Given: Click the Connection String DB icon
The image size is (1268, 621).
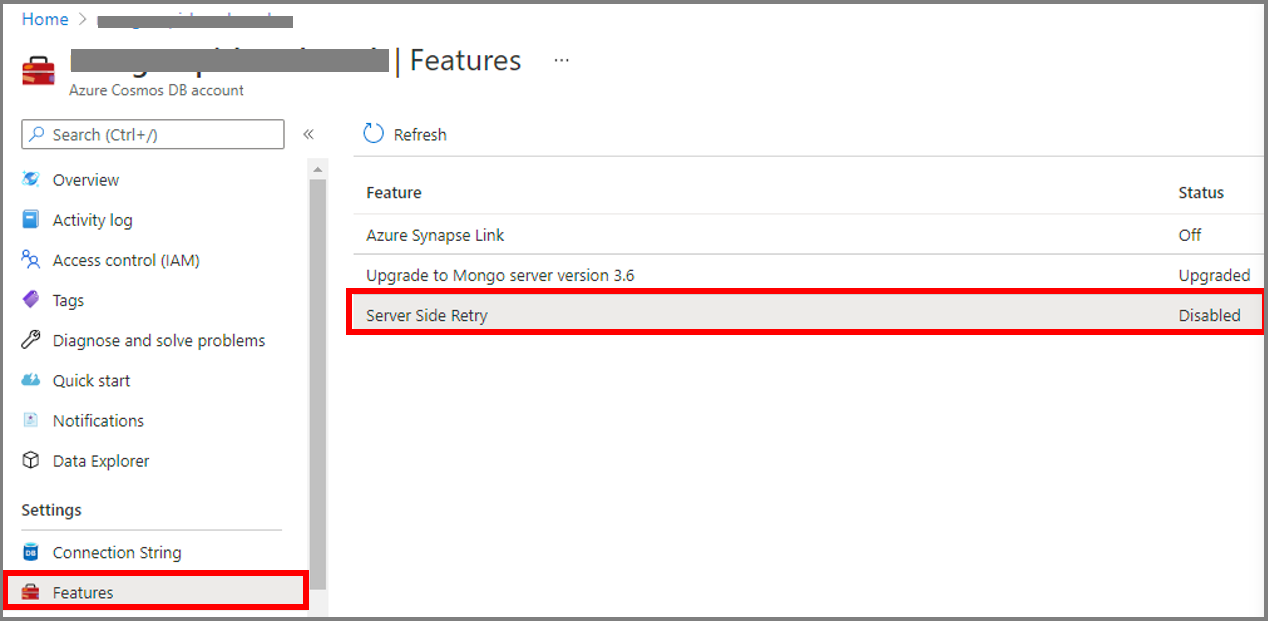Looking at the screenshot, I should [x=31, y=552].
